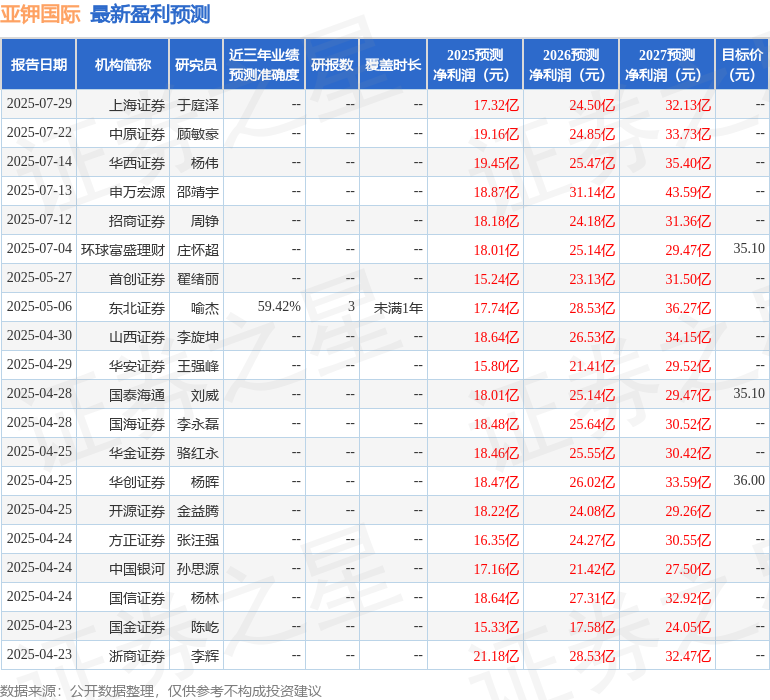Click the 亚钾国际 stock name title
The width and height of the screenshot is (770, 700).
(40, 14)
